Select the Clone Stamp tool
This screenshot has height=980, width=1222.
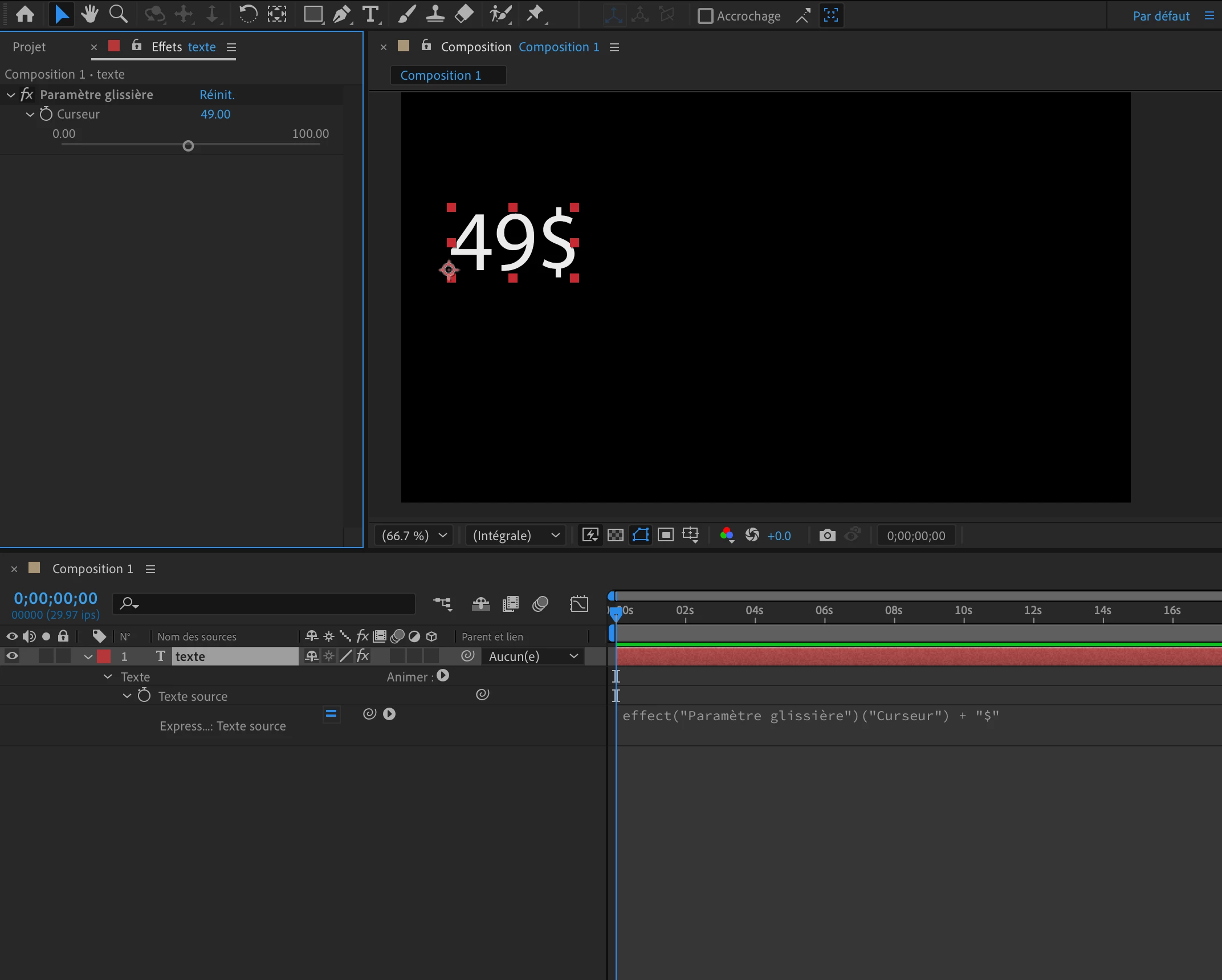tap(435, 14)
